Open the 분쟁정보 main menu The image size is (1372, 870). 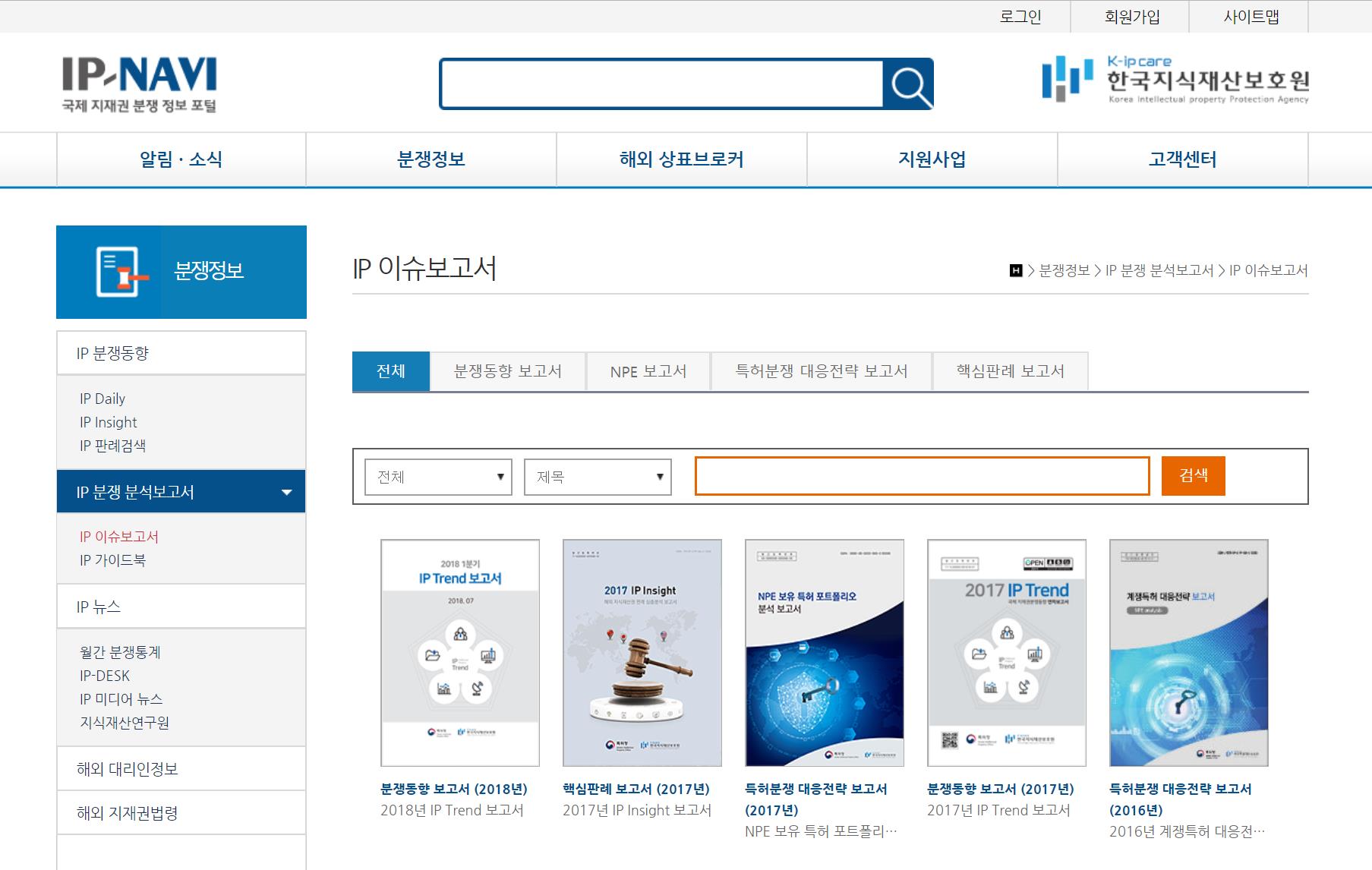point(431,159)
